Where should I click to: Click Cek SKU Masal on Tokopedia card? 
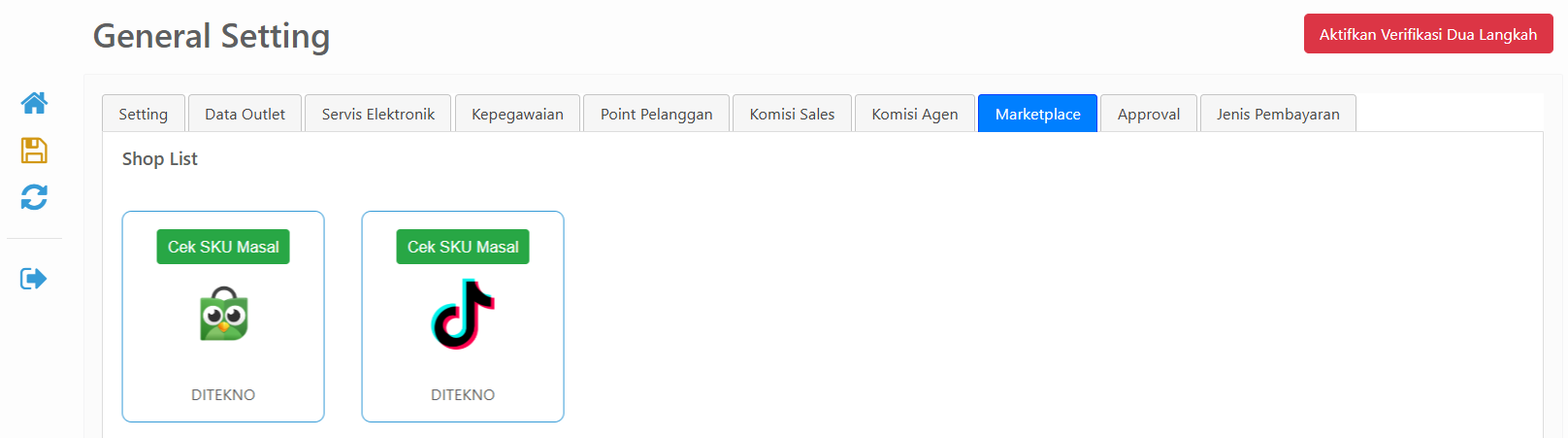pos(223,247)
